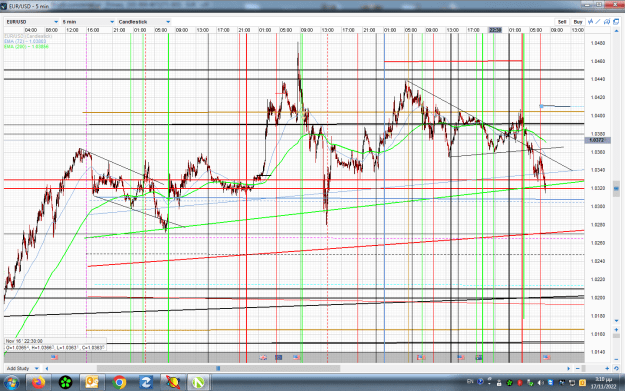The width and height of the screenshot is (625, 391).
Task: Zoom in the time axis
Action: coord(607,369)
